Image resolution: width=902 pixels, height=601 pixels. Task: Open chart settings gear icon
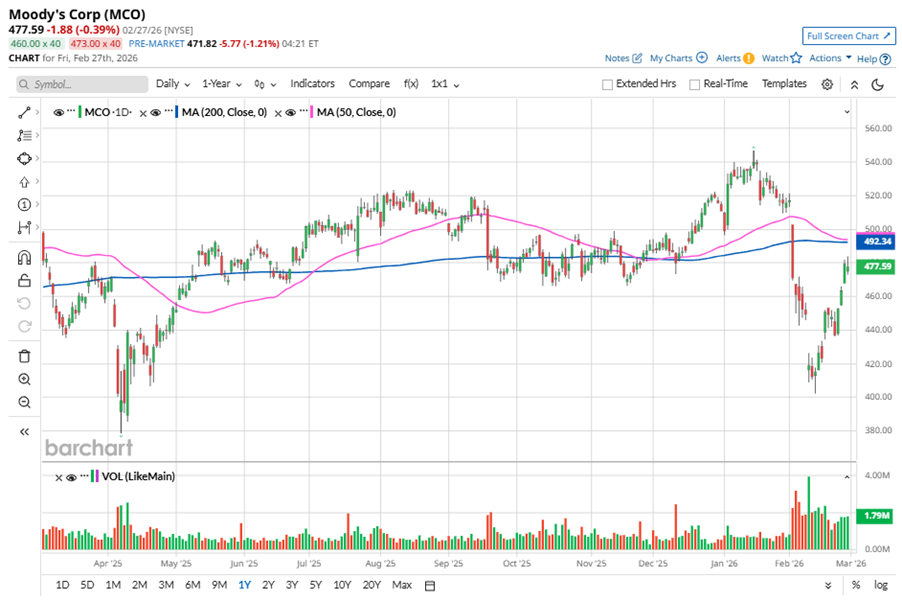[x=827, y=84]
